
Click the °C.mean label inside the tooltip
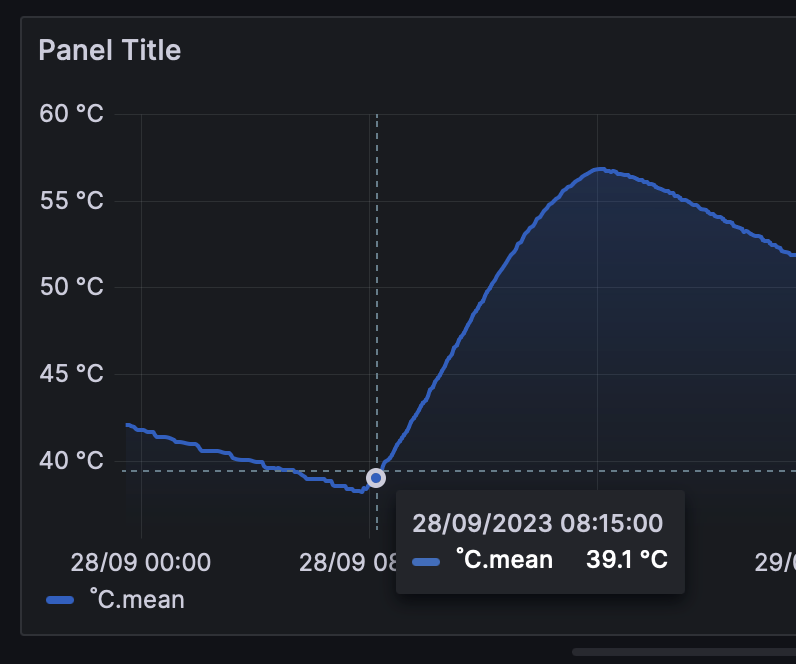504,559
